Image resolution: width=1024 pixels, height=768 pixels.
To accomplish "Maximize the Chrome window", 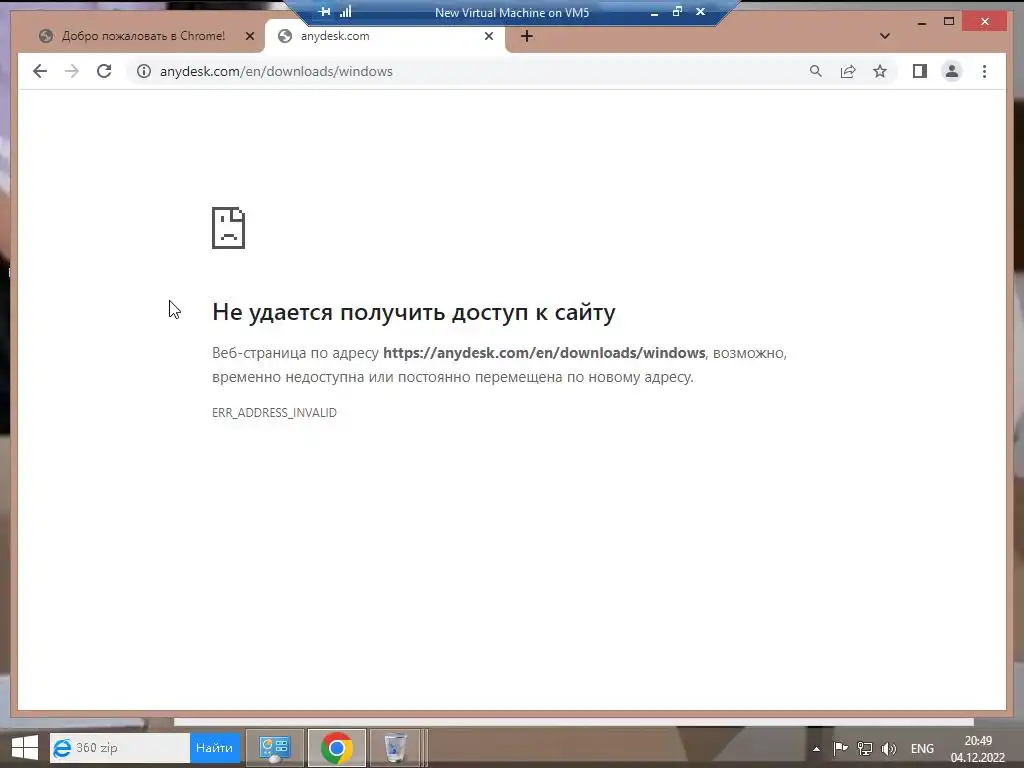I will coord(950,22).
